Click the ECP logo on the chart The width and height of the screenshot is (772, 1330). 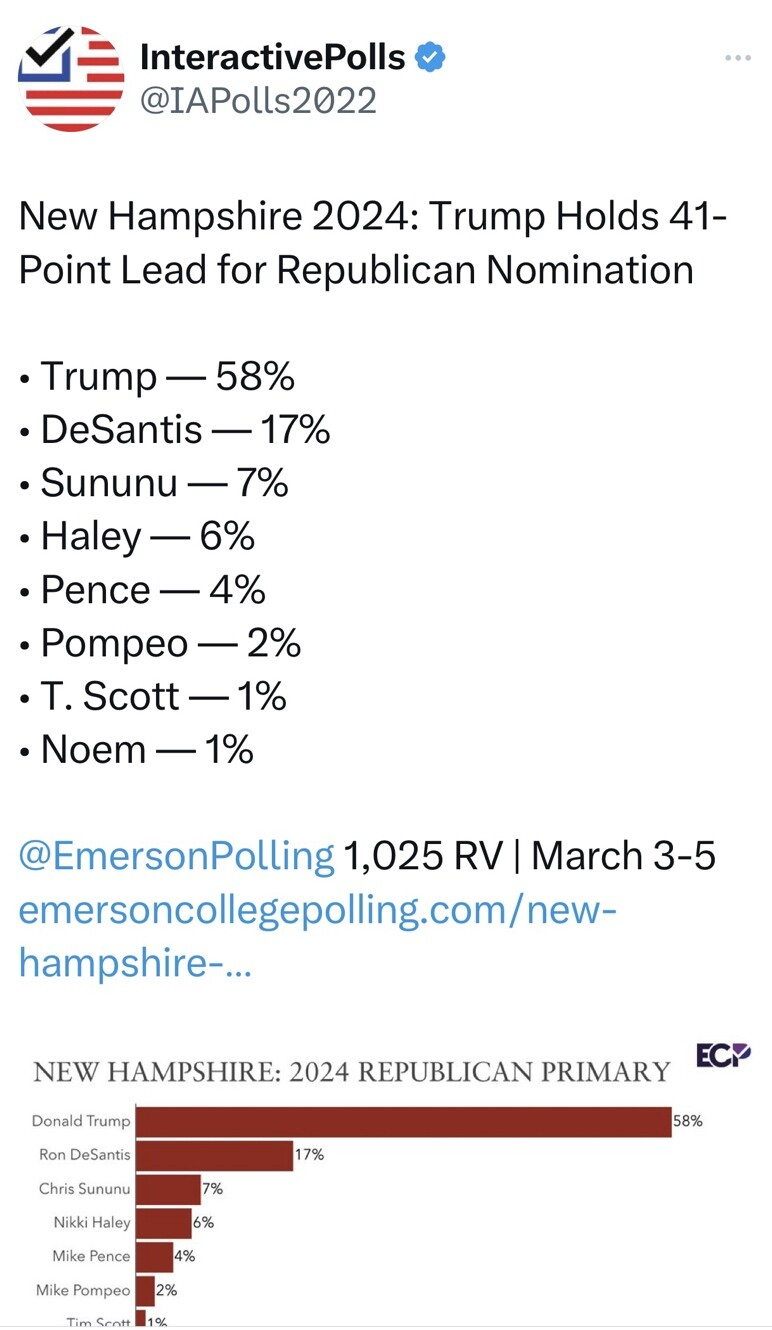[x=723, y=1055]
